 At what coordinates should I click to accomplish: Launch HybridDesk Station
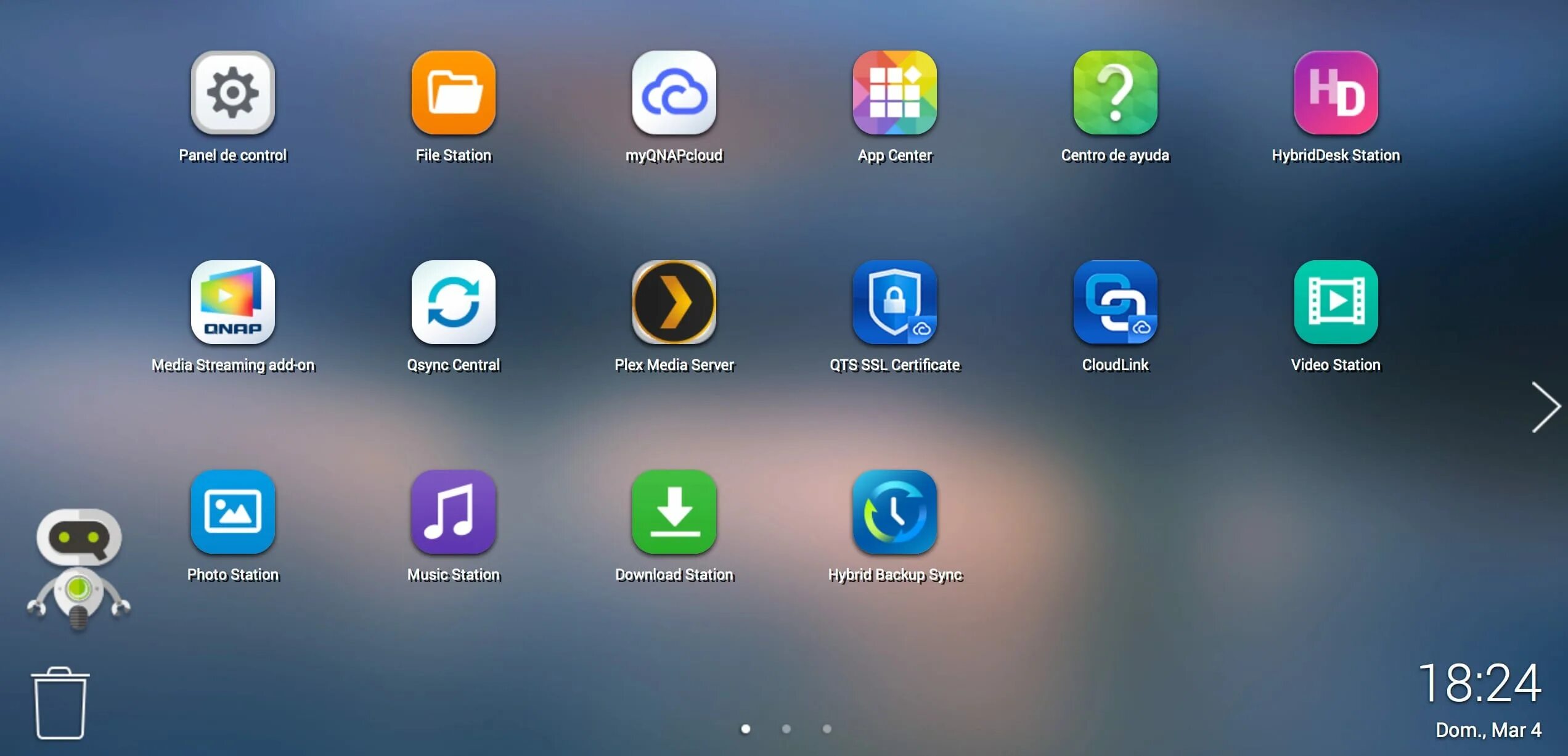coord(1336,92)
